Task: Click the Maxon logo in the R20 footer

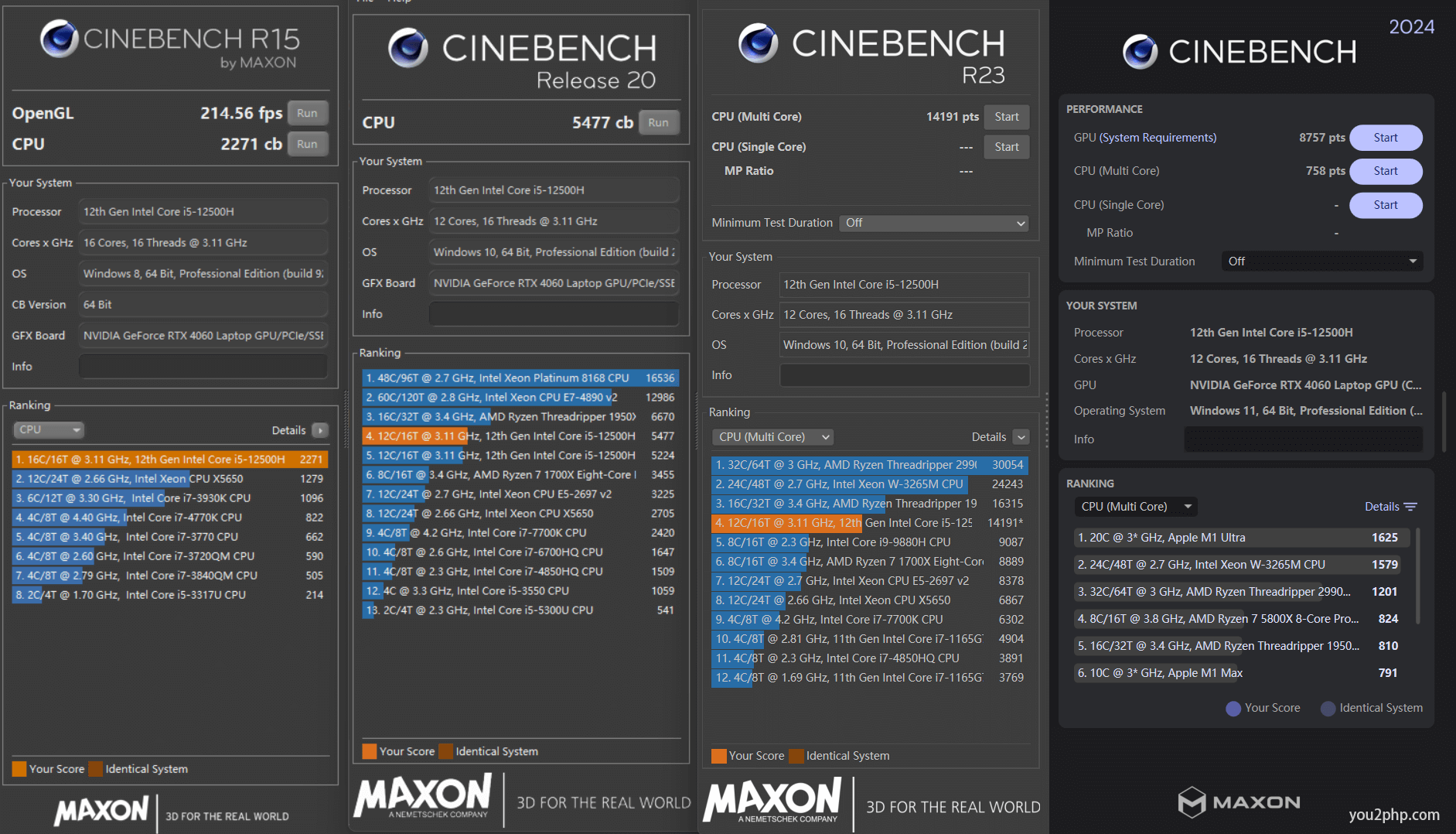Action: (422, 796)
